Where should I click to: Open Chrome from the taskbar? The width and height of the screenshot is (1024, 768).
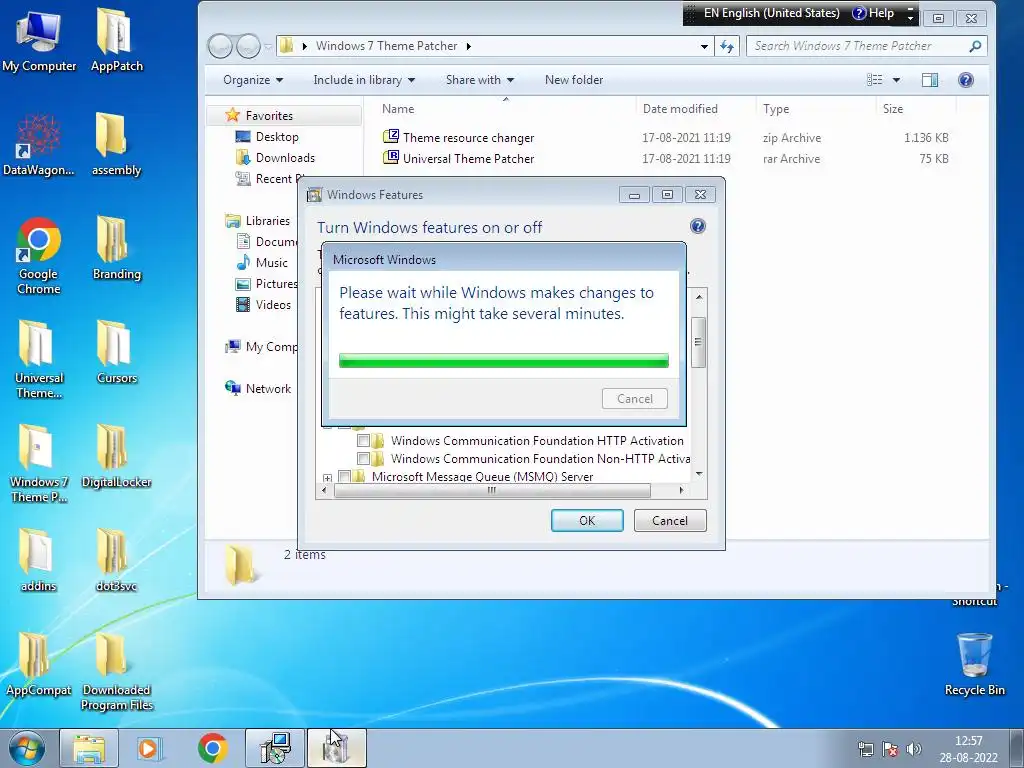212,748
